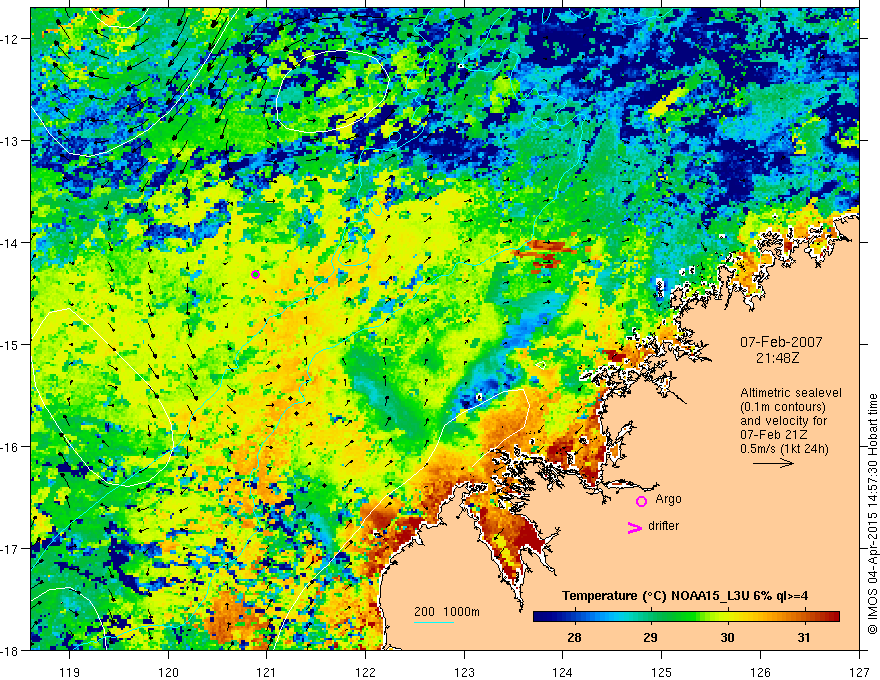Click the color bar value '31'
Screen dimensions: 880x680
[x=804, y=638]
